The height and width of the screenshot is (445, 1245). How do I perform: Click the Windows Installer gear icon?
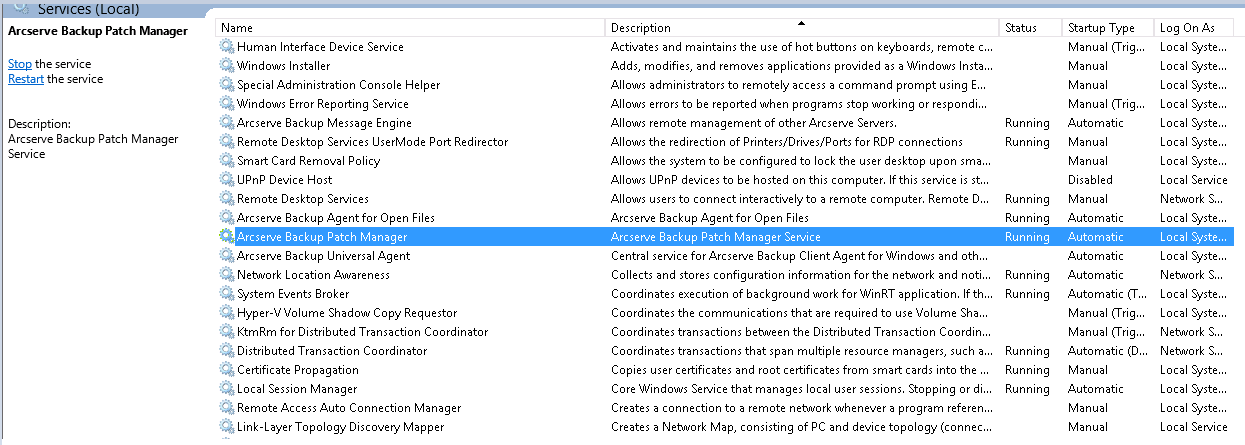[x=227, y=66]
